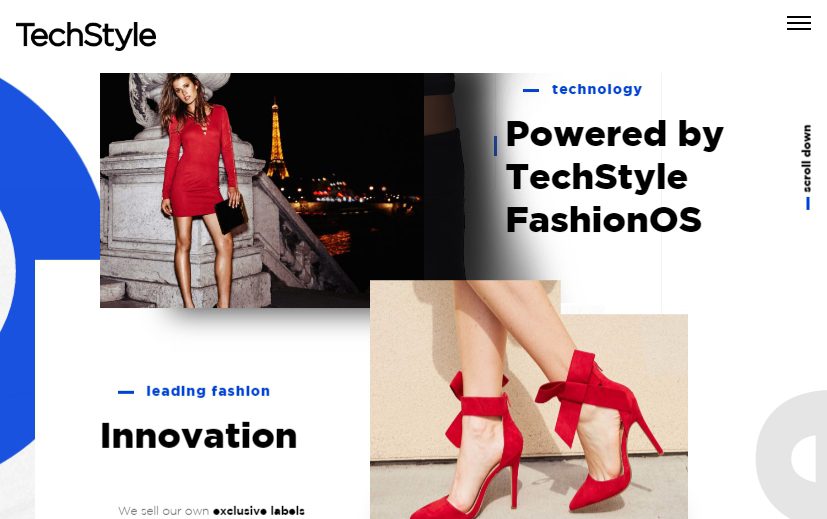Click the black clutch in the photo
827x519 pixels.
[x=230, y=215]
